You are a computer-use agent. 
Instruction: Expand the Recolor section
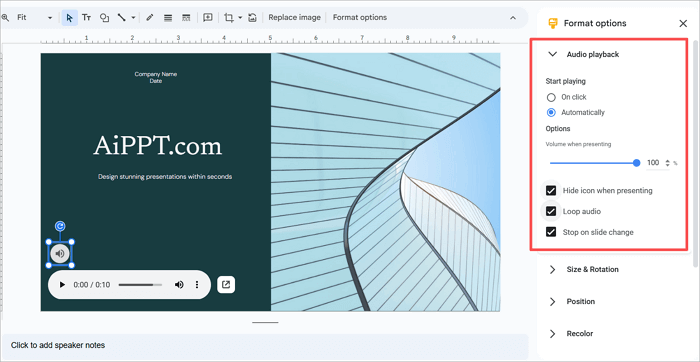coord(553,334)
